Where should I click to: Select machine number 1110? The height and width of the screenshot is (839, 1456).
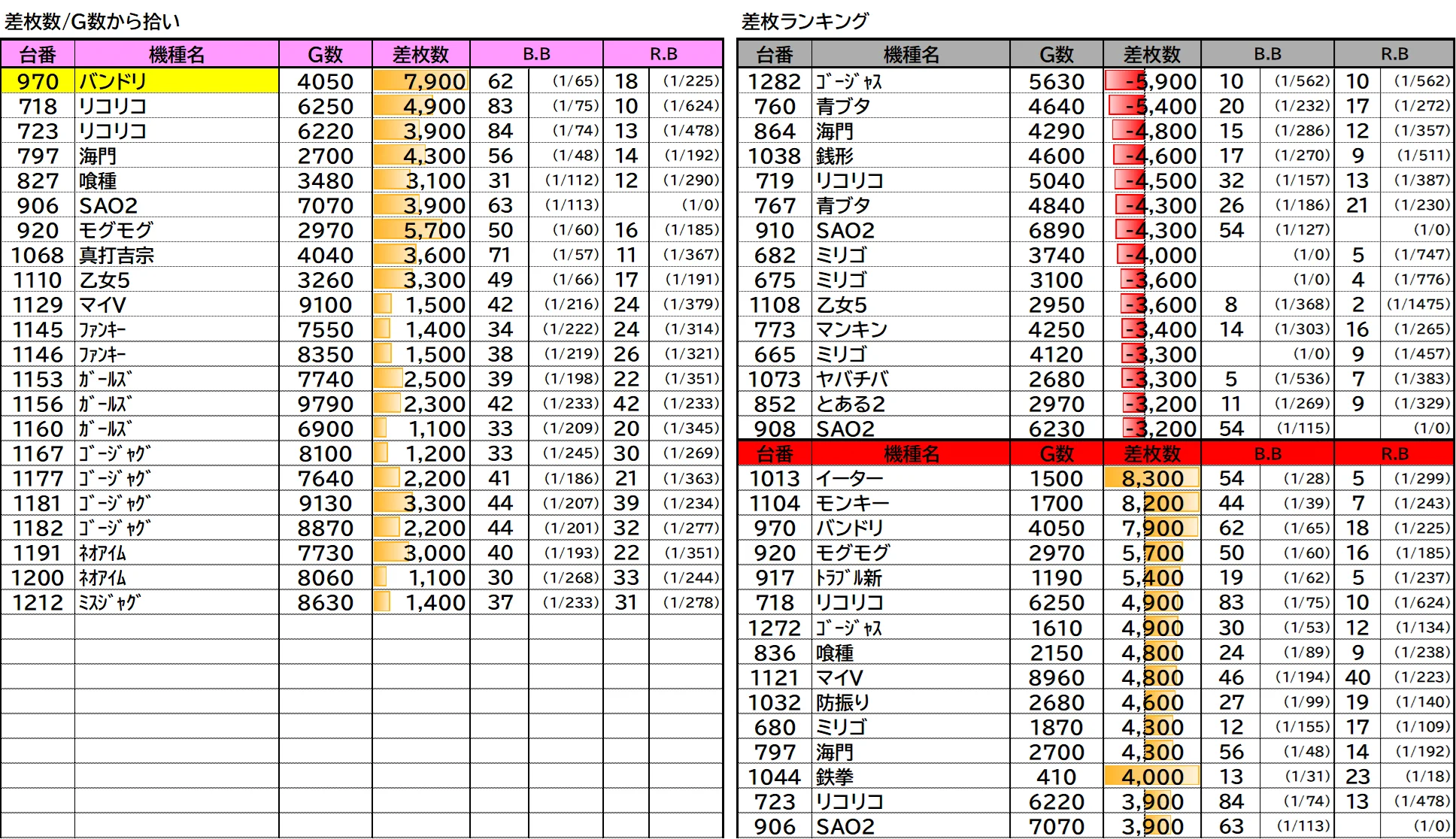pos(38,280)
